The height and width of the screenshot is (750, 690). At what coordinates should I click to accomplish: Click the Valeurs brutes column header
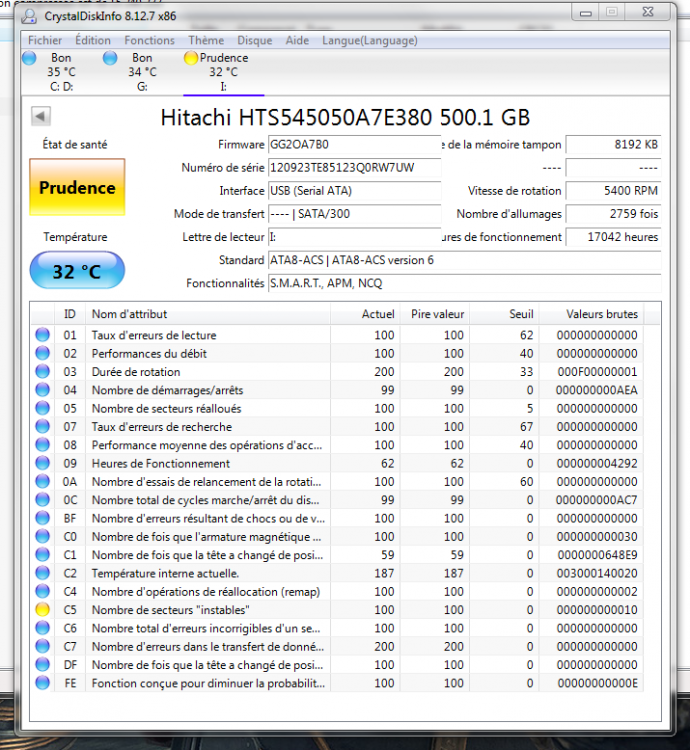pos(601,314)
